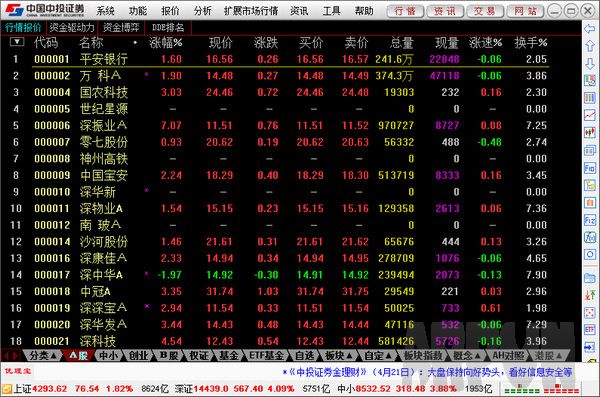Viewport: 600px width, 397px height.
Task: Expand the column selector arrow beside 代码
Action: (17, 41)
